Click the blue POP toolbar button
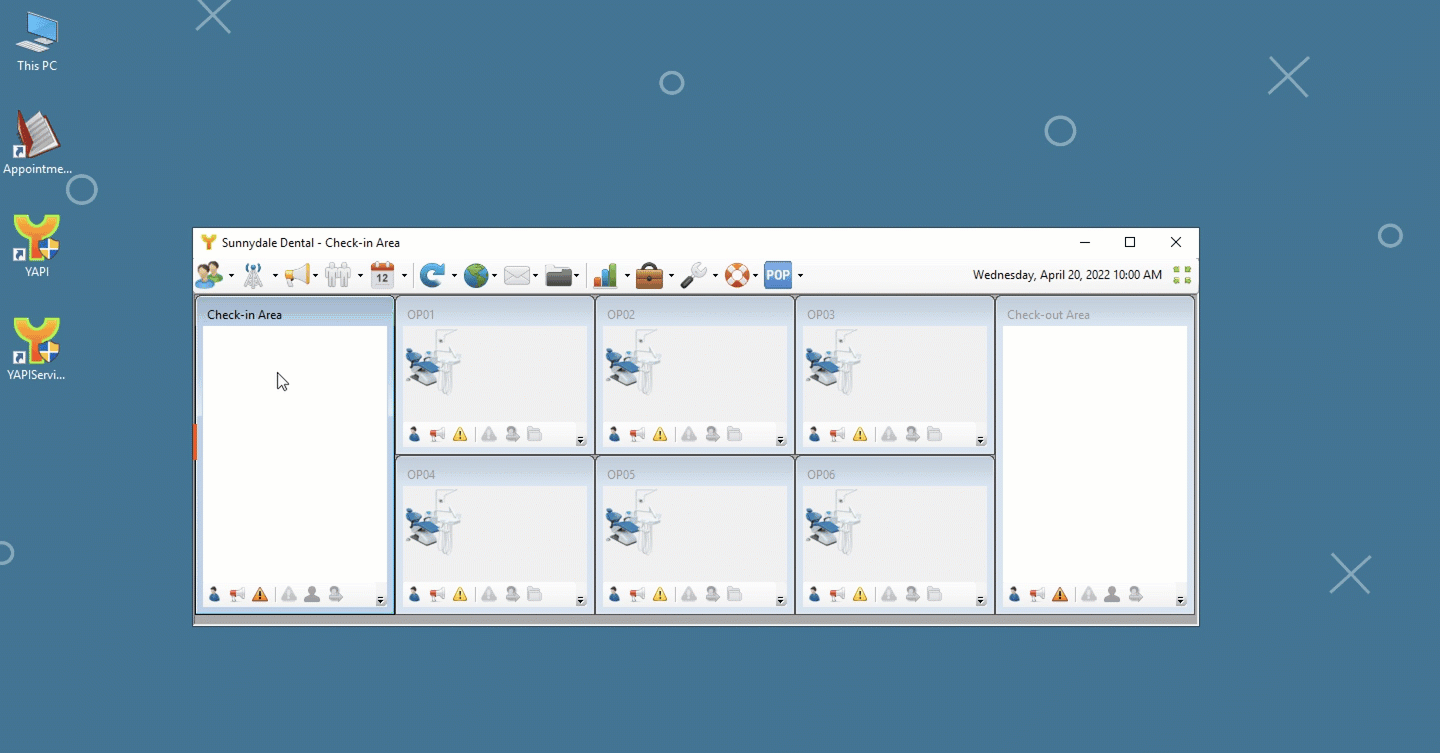This screenshot has width=1440, height=753. click(778, 275)
